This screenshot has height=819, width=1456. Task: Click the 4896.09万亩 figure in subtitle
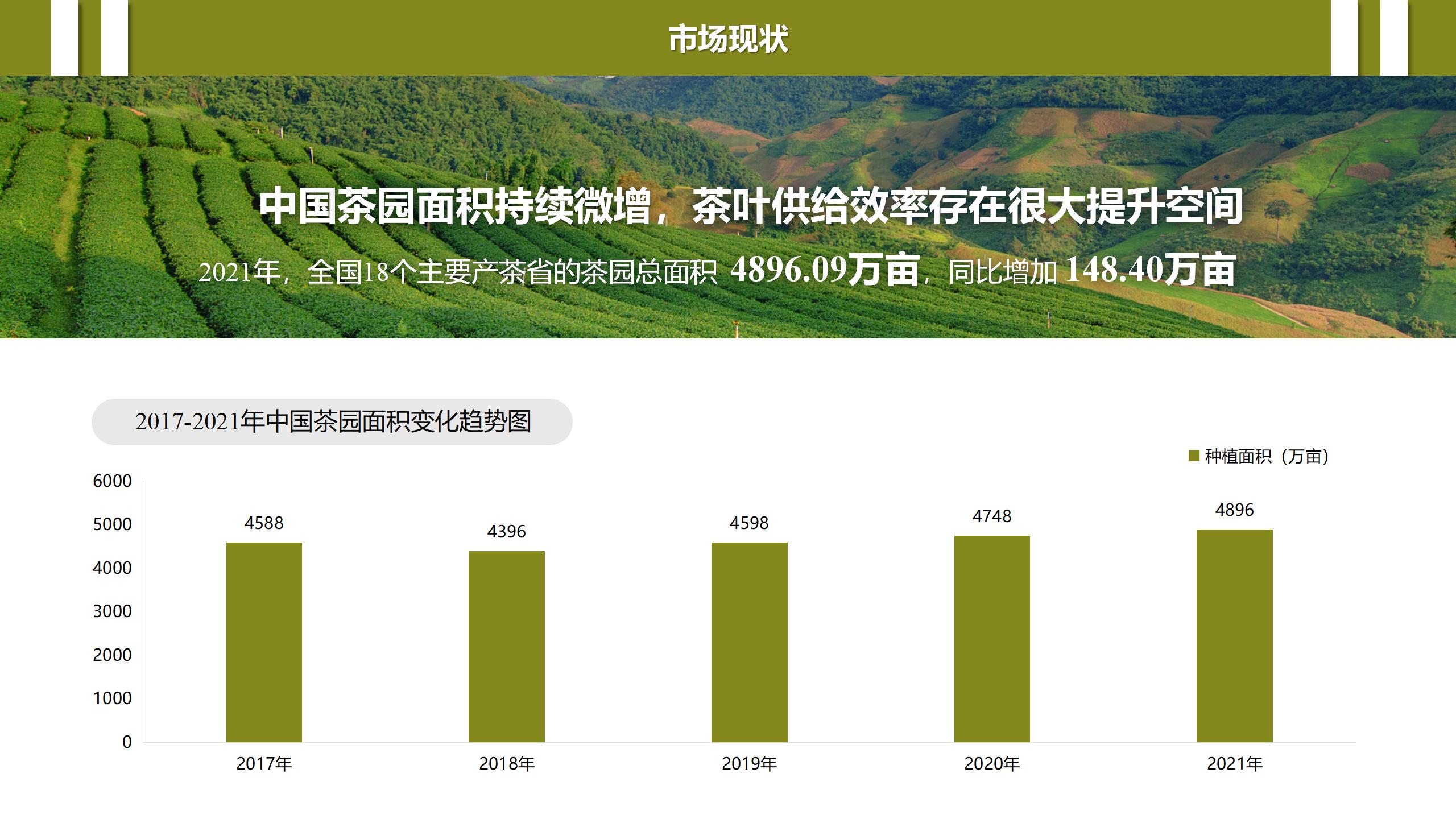(x=825, y=270)
